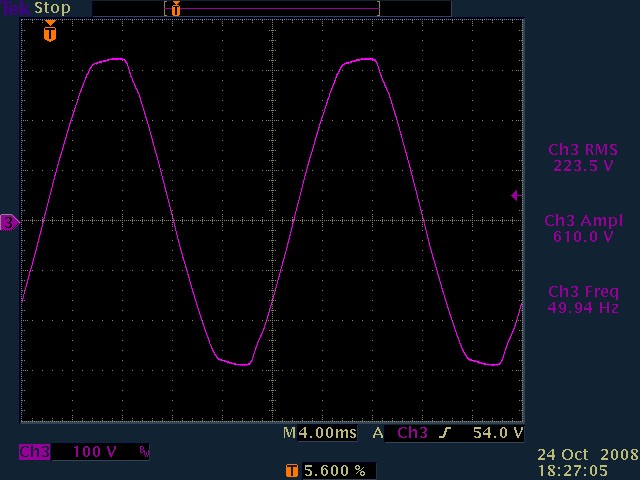This screenshot has width=640, height=480.
Task: Click the bandwidth limit icon beside 100 V
Action: 144,453
